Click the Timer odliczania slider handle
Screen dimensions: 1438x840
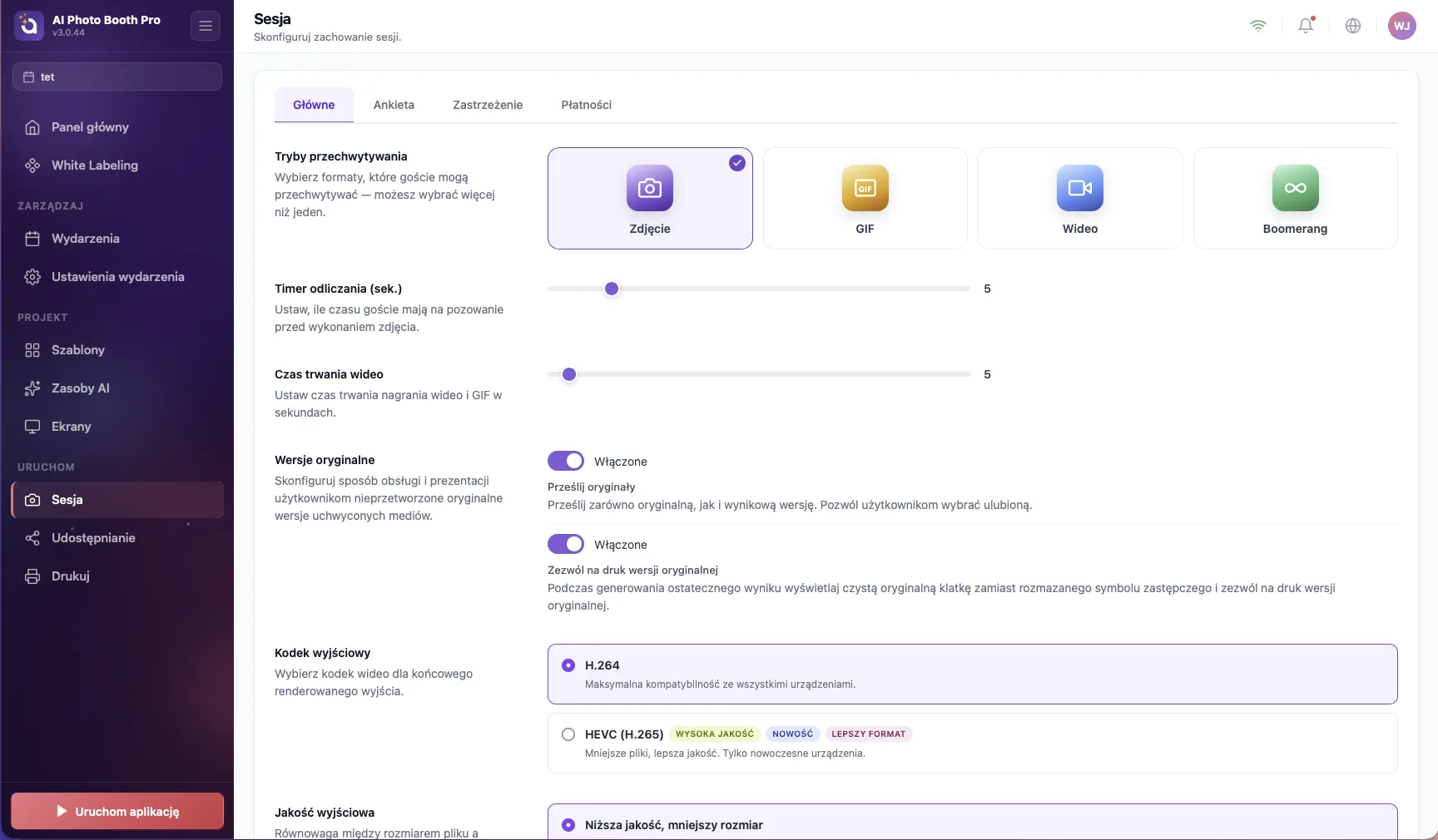coord(612,289)
